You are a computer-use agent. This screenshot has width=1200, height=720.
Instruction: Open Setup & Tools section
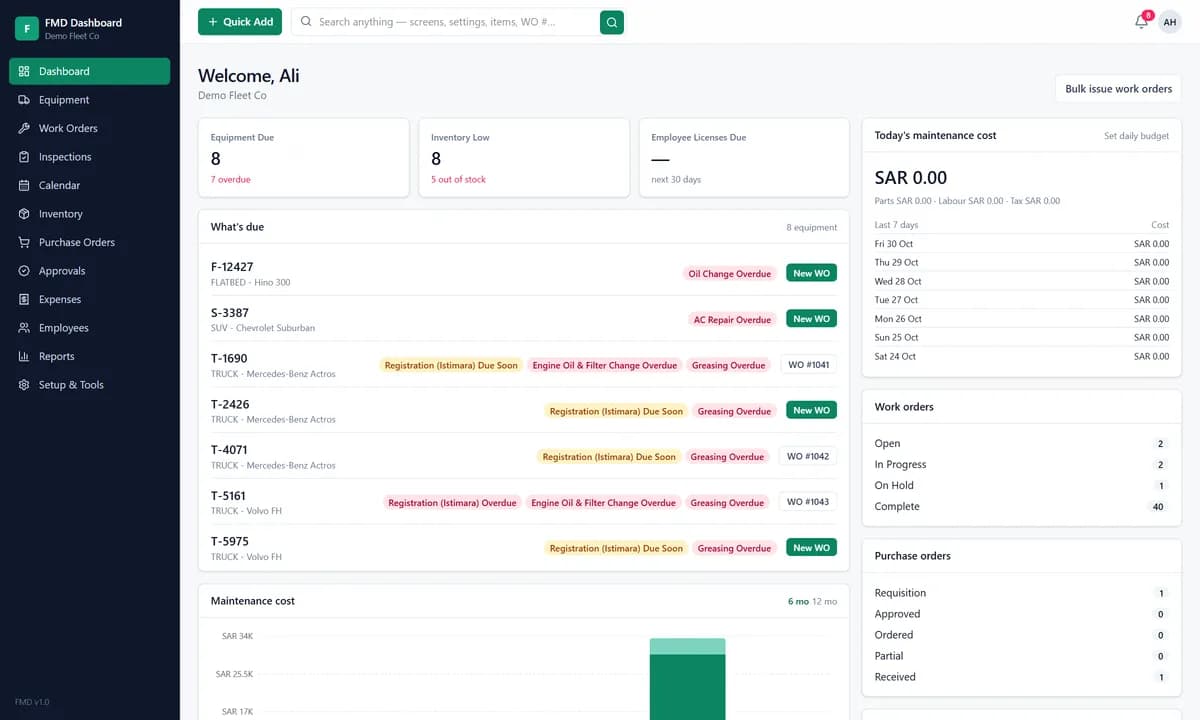pos(90,385)
